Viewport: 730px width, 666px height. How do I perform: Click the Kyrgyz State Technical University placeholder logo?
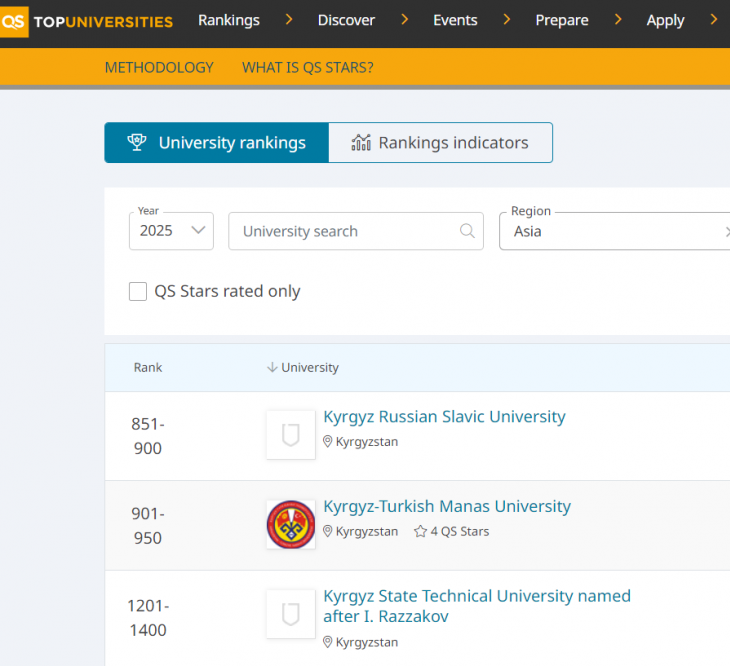[x=291, y=614]
